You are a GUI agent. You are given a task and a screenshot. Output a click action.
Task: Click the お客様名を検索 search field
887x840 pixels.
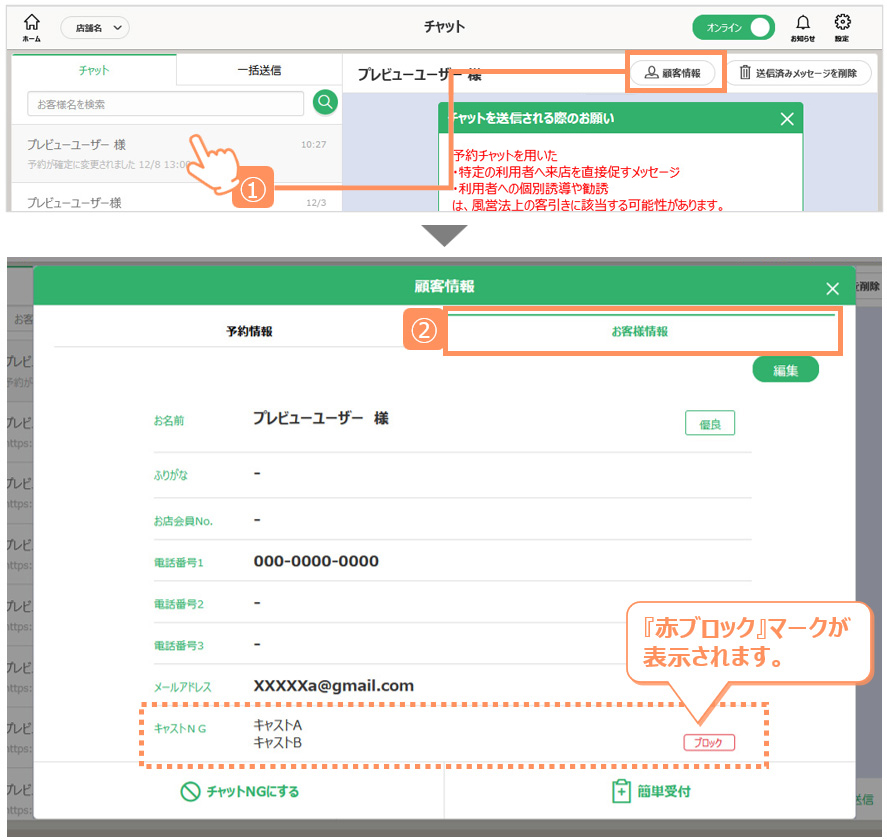coord(165,104)
